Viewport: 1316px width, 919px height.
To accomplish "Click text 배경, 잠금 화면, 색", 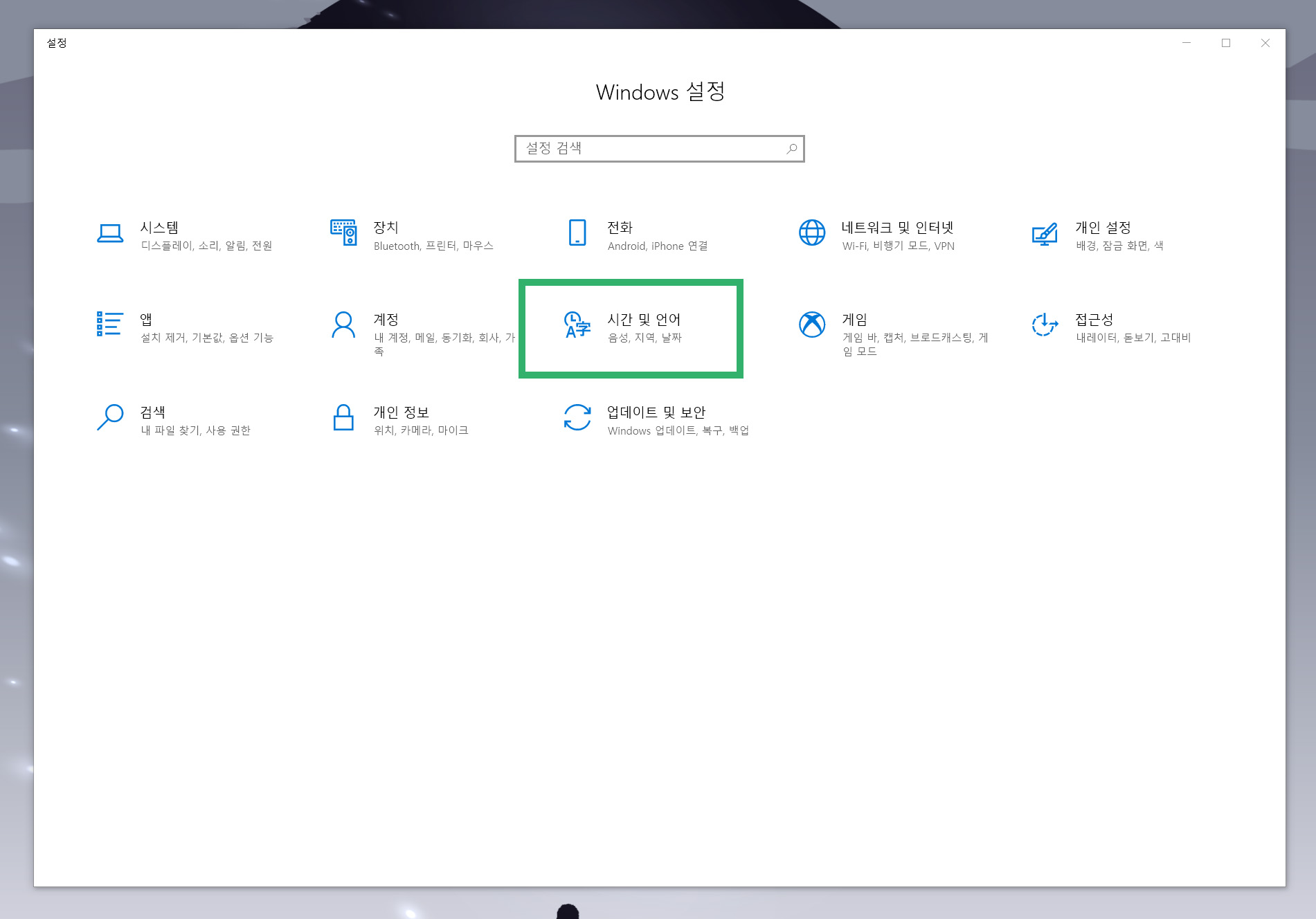I will (1119, 246).
